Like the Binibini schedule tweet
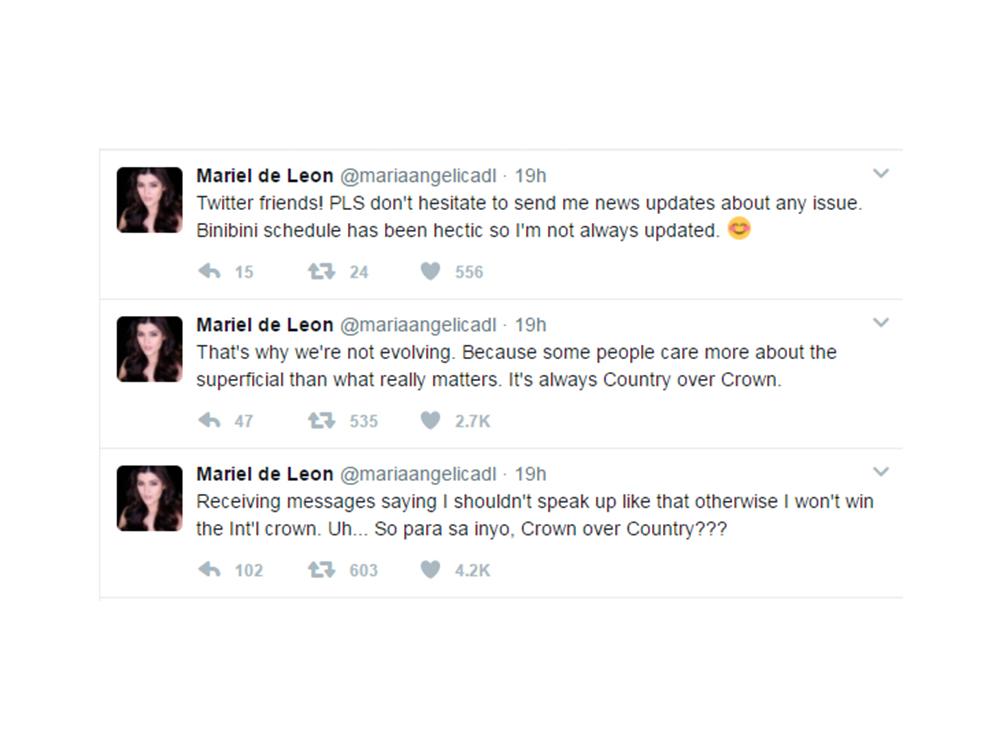 430,271
